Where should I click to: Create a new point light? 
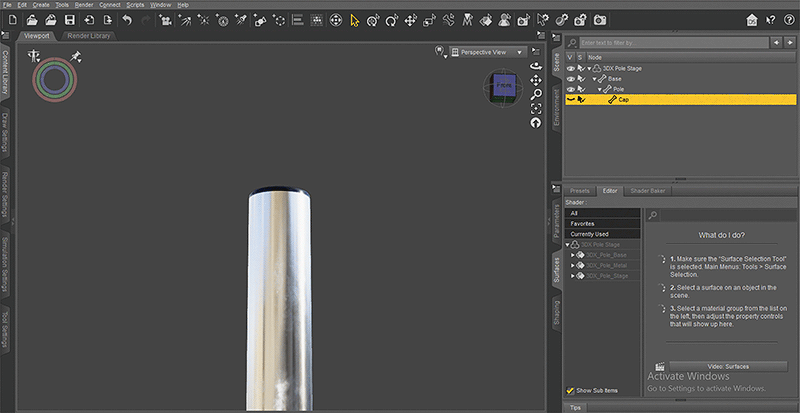[204, 20]
